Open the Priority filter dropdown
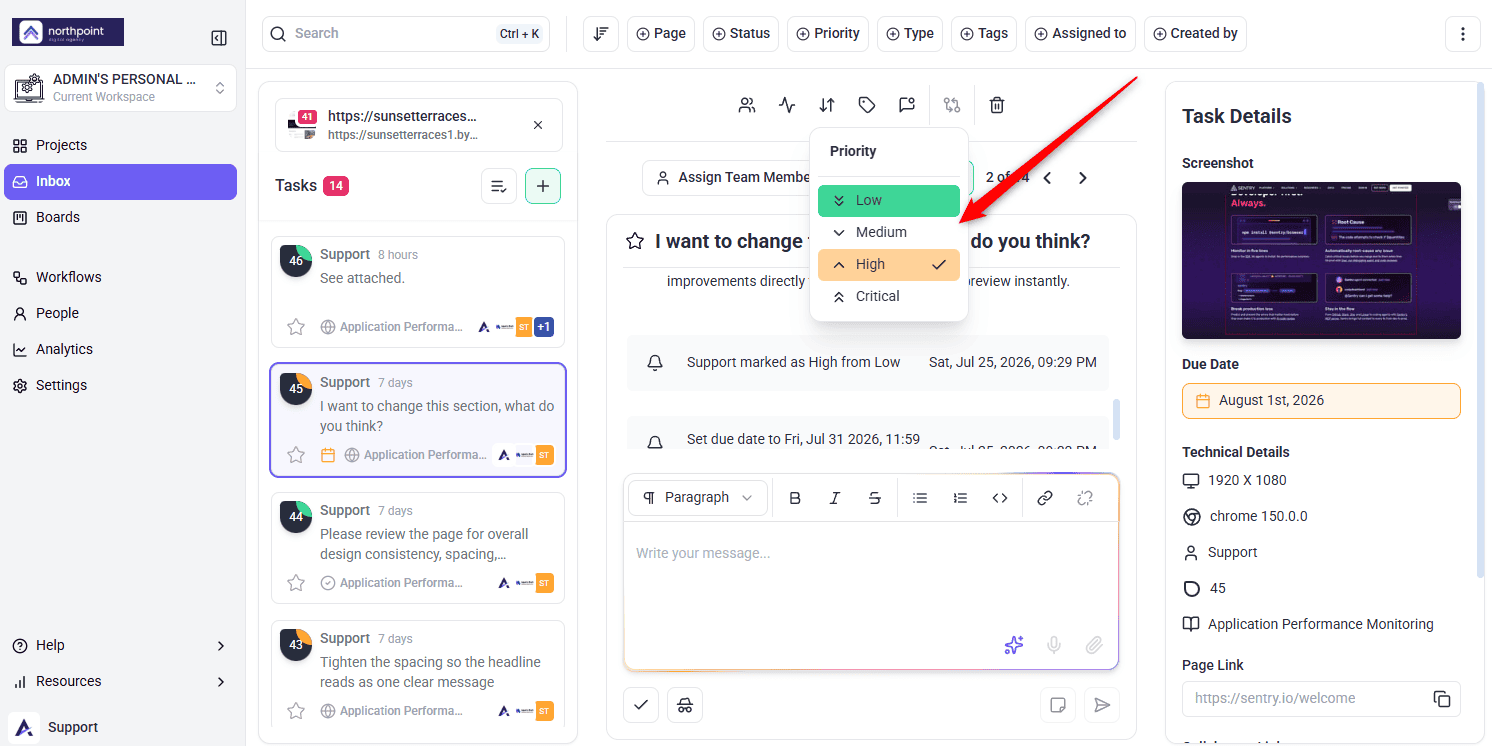1492x746 pixels. [828, 33]
